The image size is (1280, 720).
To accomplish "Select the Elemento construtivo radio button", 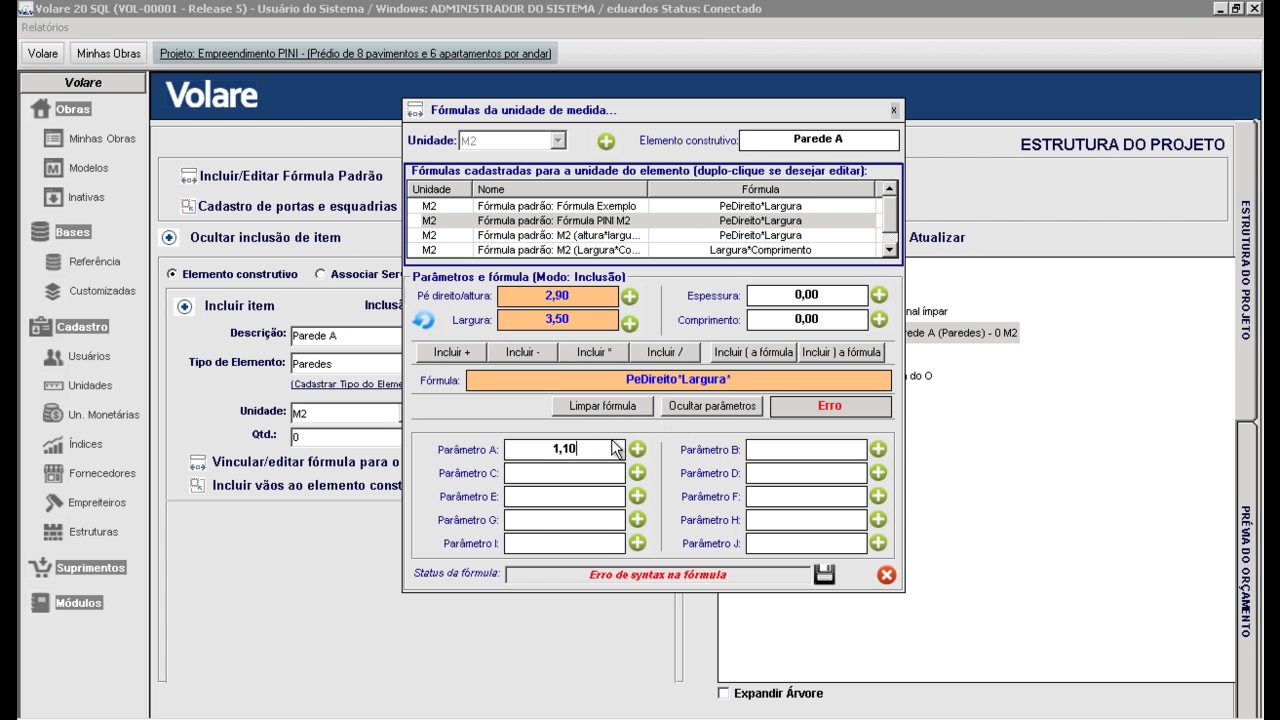I will pos(172,274).
